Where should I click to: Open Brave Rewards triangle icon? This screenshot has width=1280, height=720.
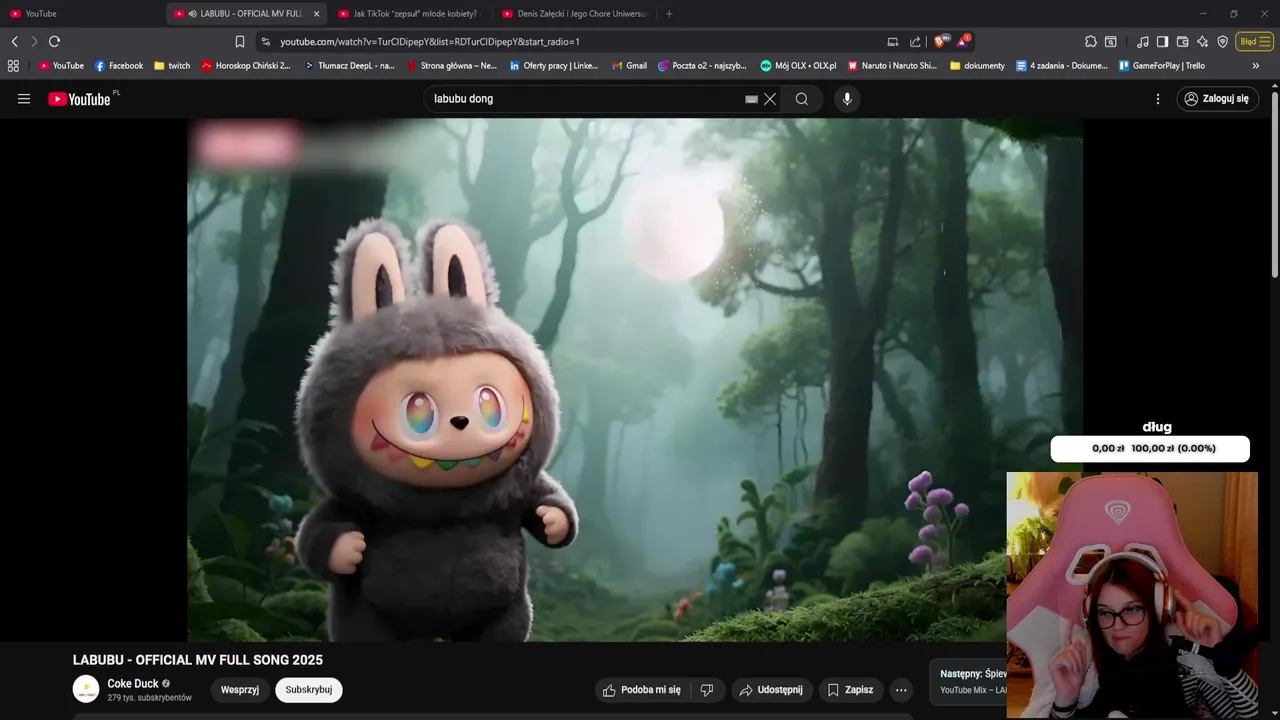pyautogui.click(x=963, y=41)
